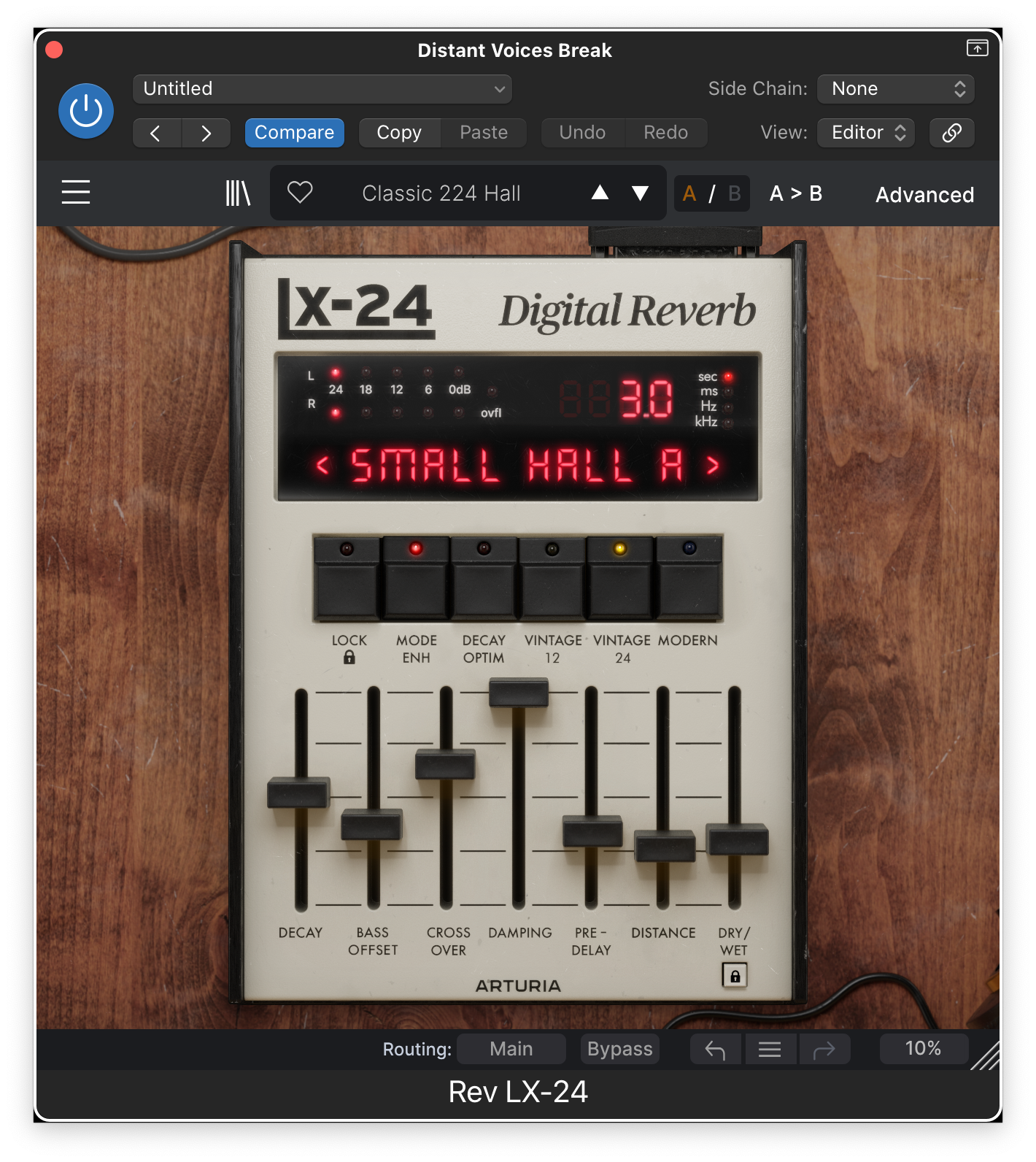1036x1162 pixels.
Task: Close the plugin window with red button
Action: point(54,50)
